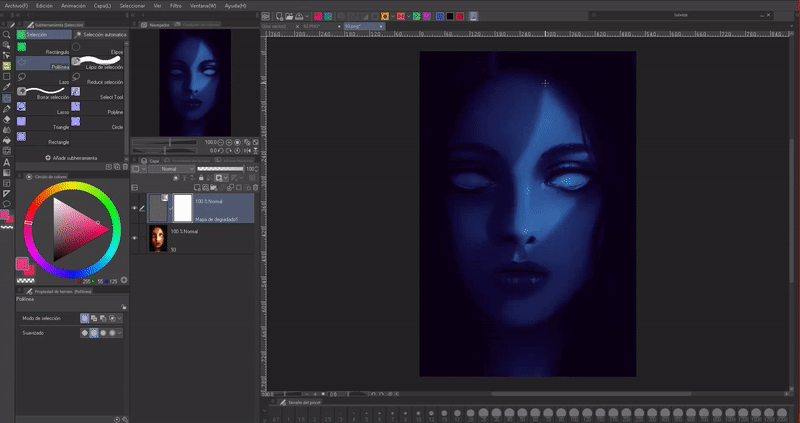The height and width of the screenshot is (423, 800).
Task: Pick the Lápiz de selección subtool
Action: [104, 62]
